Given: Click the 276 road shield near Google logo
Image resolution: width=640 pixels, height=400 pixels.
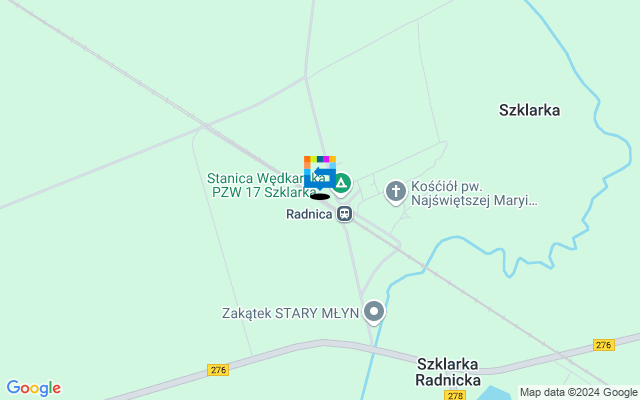Looking at the screenshot, I should (218, 370).
